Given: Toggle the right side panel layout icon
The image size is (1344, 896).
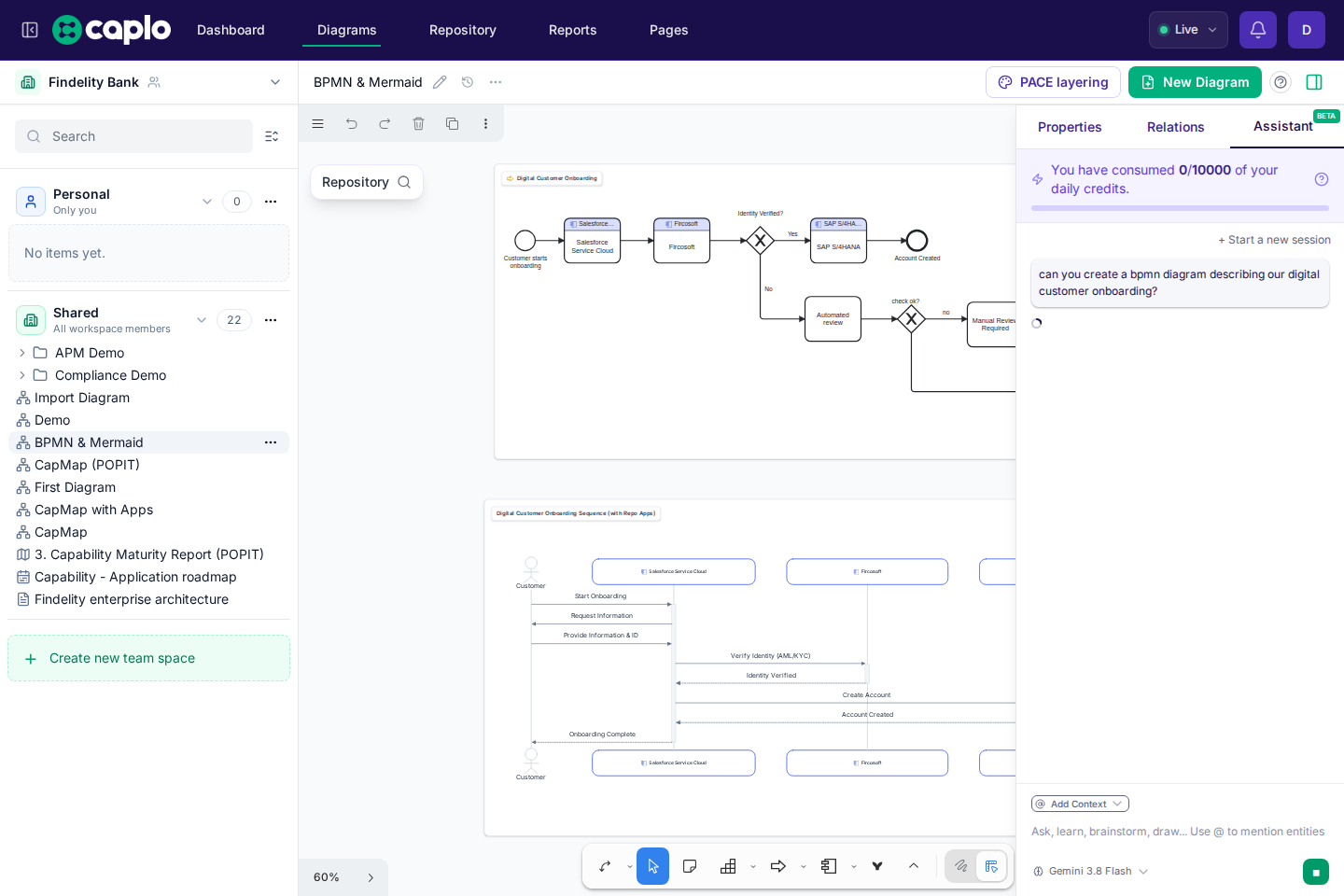Looking at the screenshot, I should click(1314, 82).
